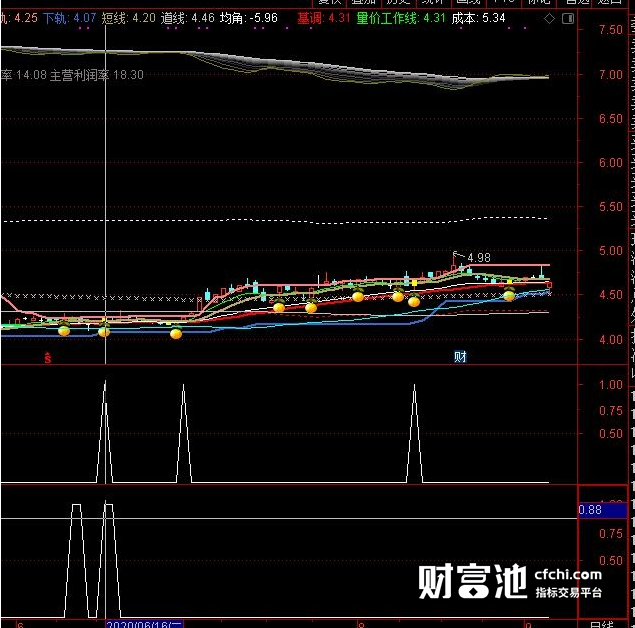The width and height of the screenshot is (635, 628).
Task: Click the red S signal marker below the candles
Action: coord(48,358)
